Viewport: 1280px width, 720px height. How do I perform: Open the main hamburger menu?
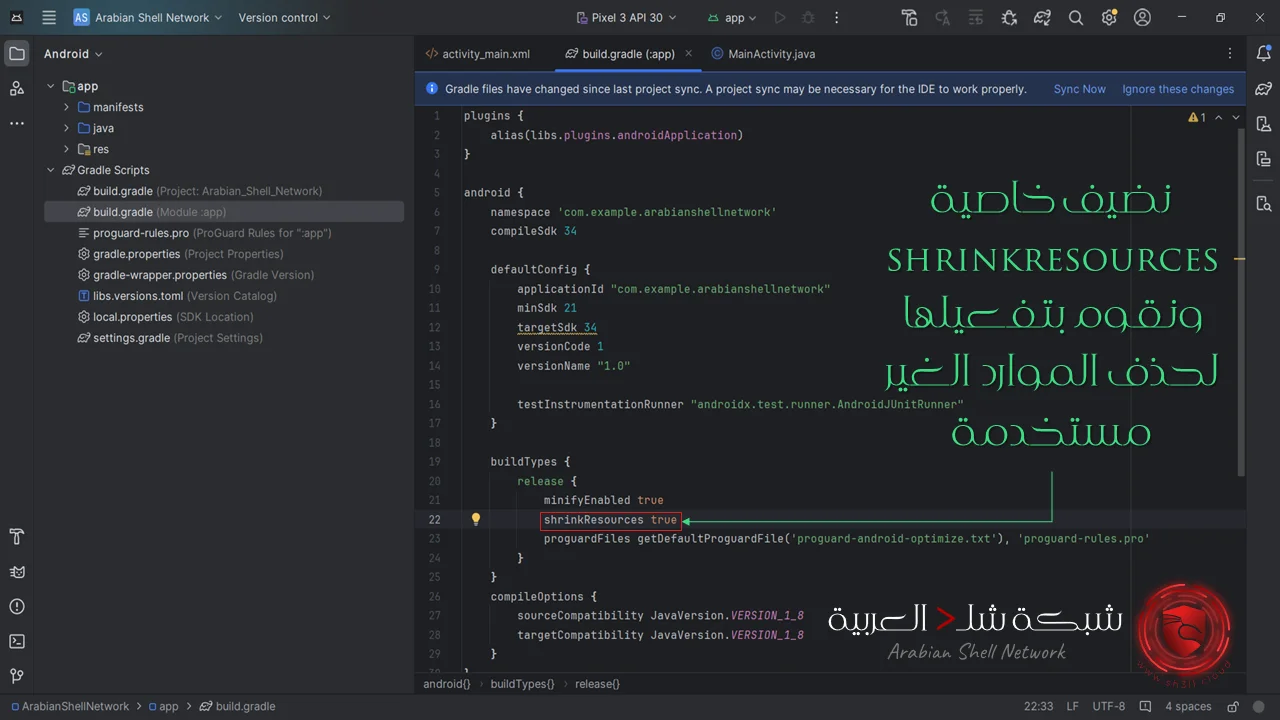[x=49, y=17]
